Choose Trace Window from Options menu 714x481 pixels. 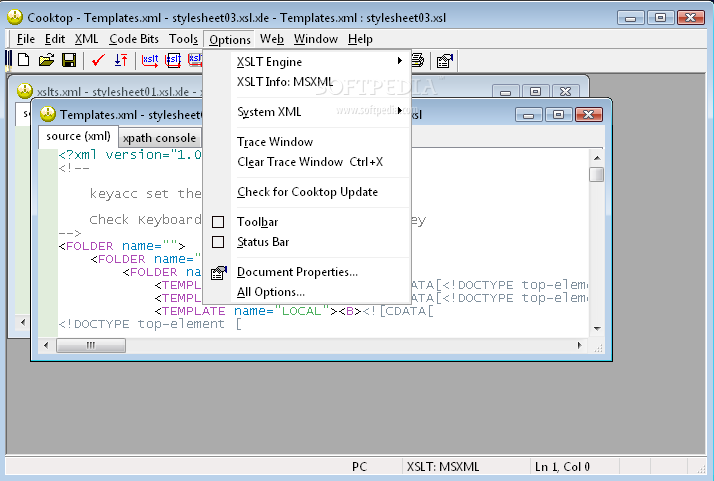[307, 142]
